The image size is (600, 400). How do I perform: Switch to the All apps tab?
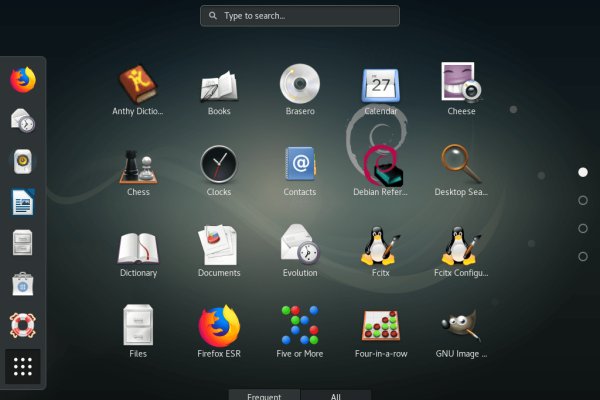coord(336,395)
